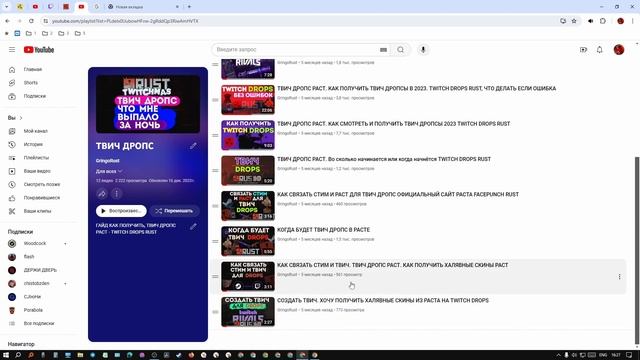Image resolution: width=640 pixels, height=360 pixels.
Task: Open video ТВИЧ ДРОПС РАСТ. Во сколько начинается
Action: pyautogui.click(x=384, y=159)
